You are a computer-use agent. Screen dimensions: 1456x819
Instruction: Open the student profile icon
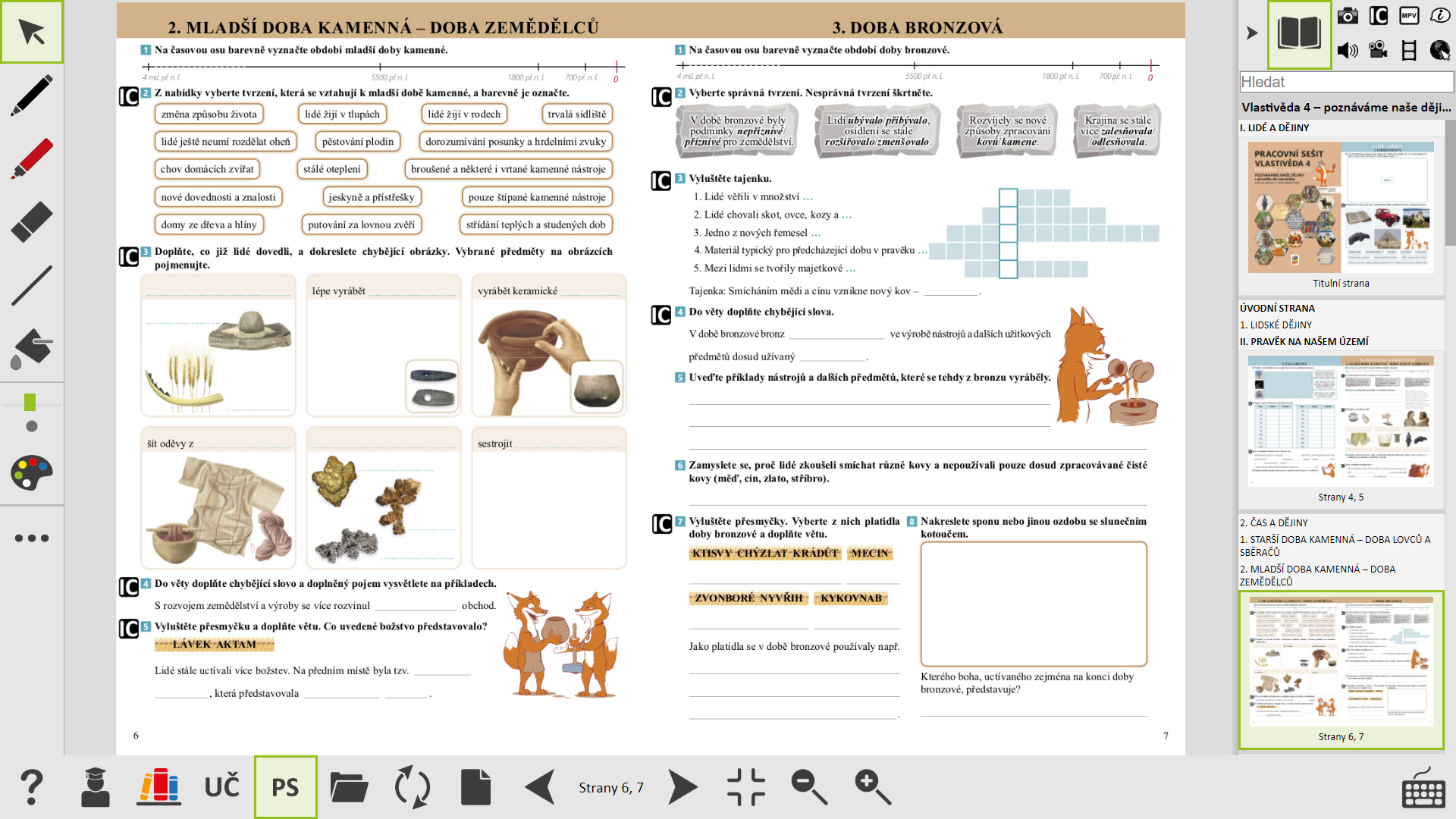click(x=96, y=787)
